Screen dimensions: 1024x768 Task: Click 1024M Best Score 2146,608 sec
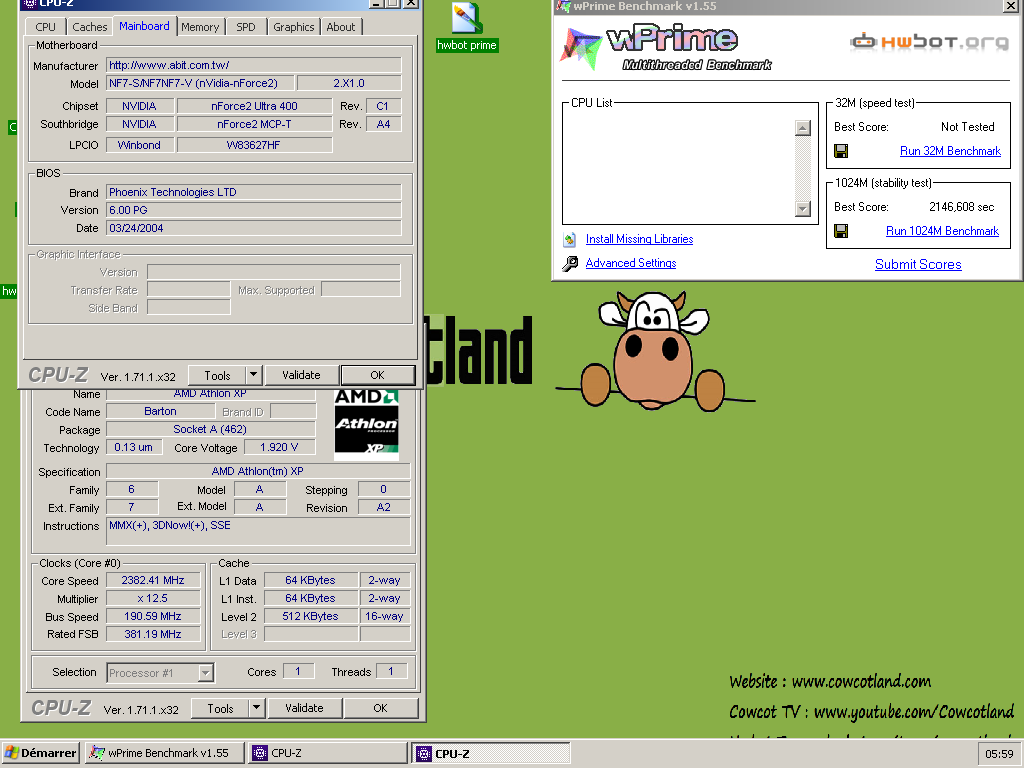click(x=961, y=207)
